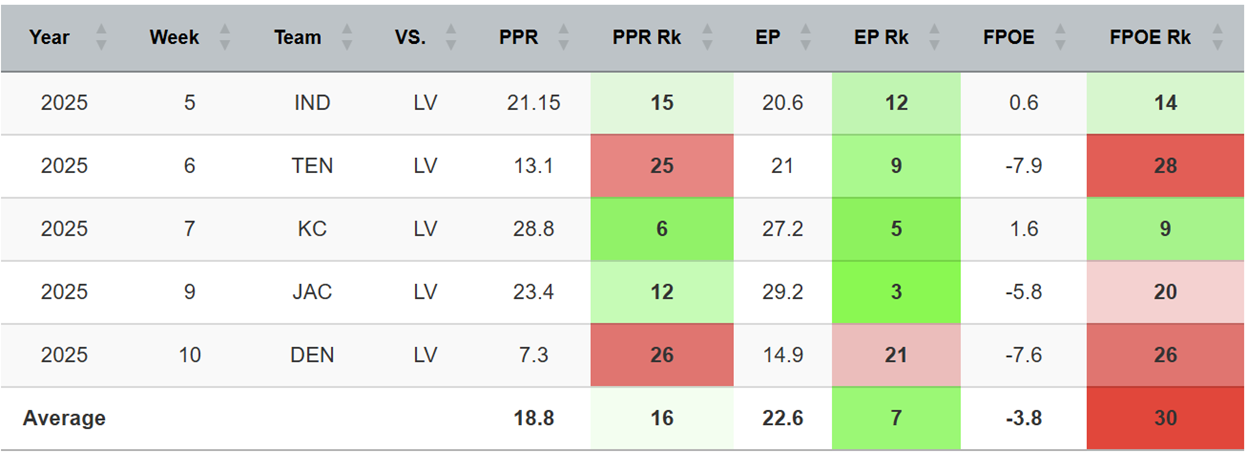Select the IND team cell
1247x452 pixels.
coord(312,103)
